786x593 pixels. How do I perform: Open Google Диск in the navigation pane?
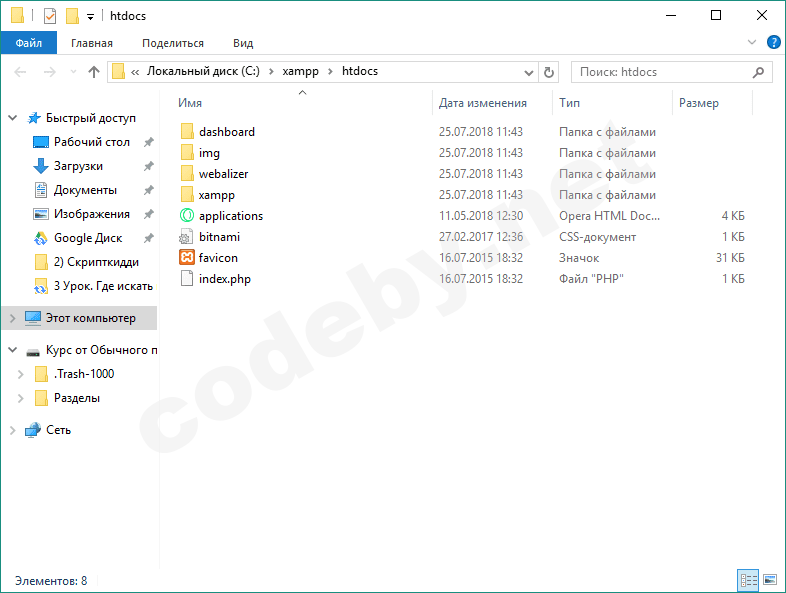88,238
